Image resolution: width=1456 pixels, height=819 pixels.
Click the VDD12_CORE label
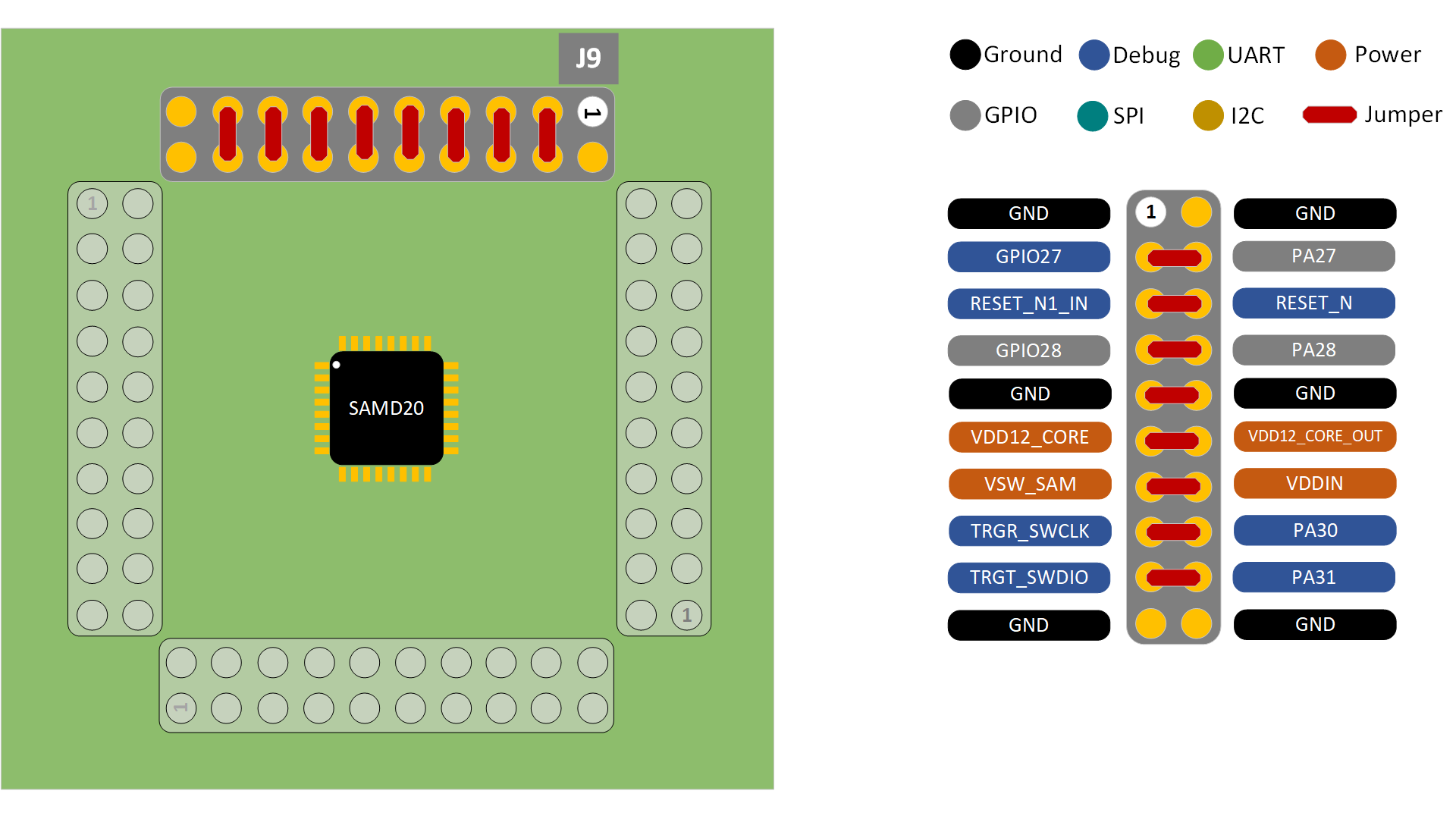tap(1029, 438)
